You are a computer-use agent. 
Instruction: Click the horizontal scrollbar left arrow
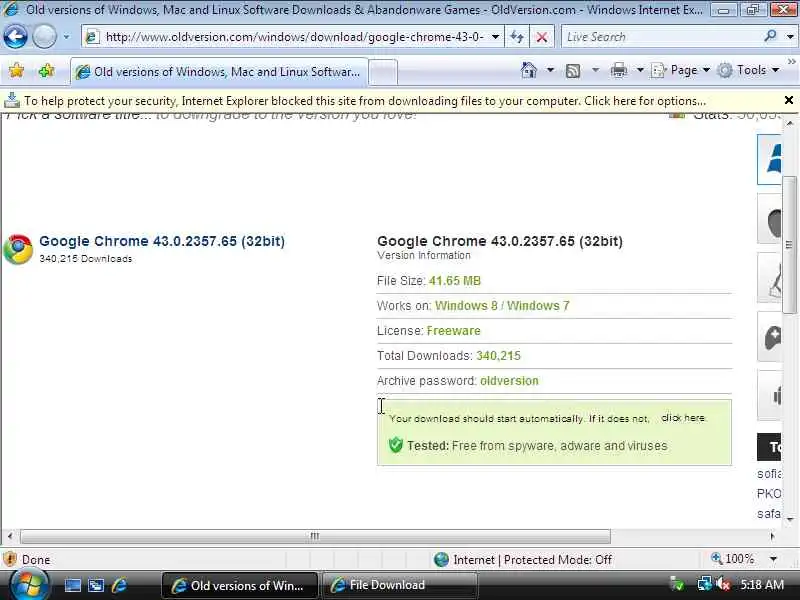[x=10, y=536]
